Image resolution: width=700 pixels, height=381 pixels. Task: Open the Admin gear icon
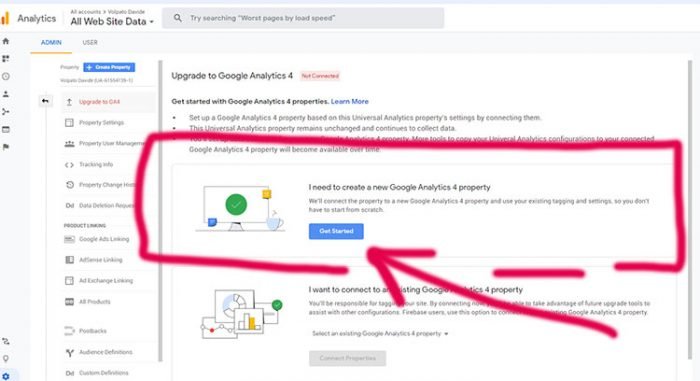6,377
